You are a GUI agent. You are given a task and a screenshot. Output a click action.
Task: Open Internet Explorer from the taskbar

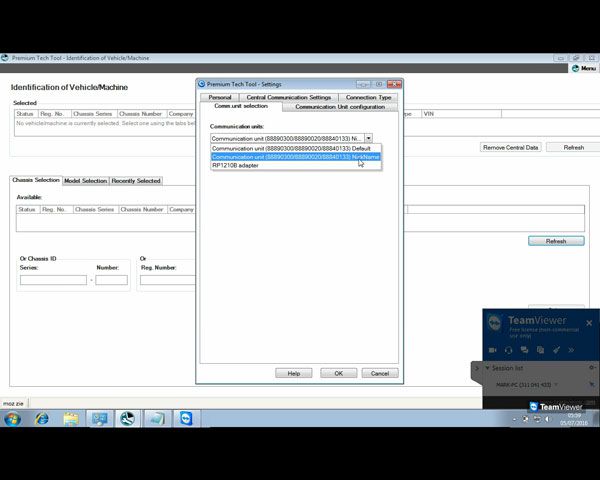[x=42, y=419]
